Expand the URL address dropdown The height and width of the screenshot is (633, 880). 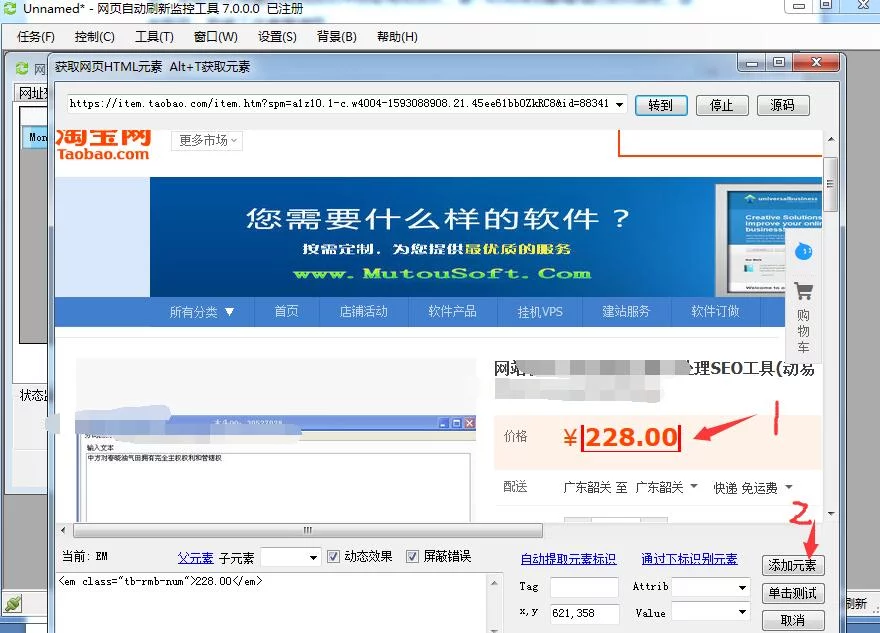coord(619,104)
